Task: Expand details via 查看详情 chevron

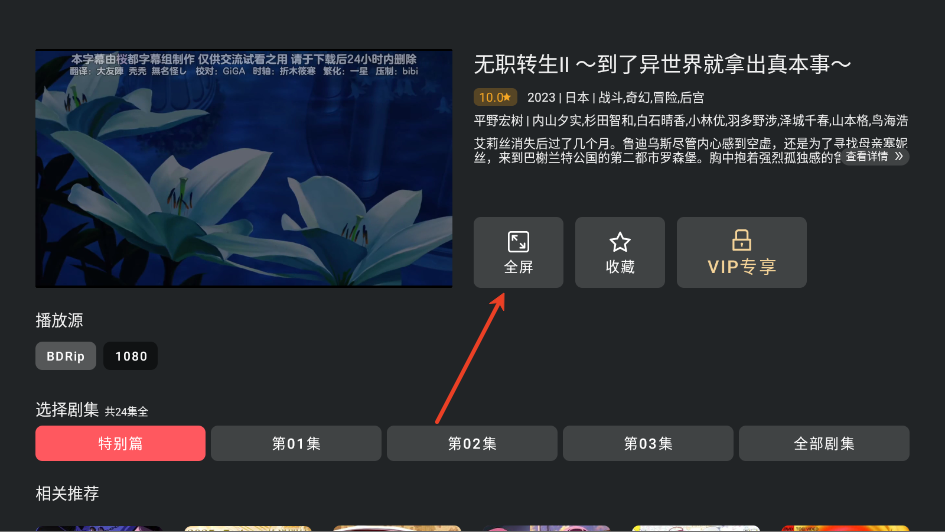Action: (874, 157)
